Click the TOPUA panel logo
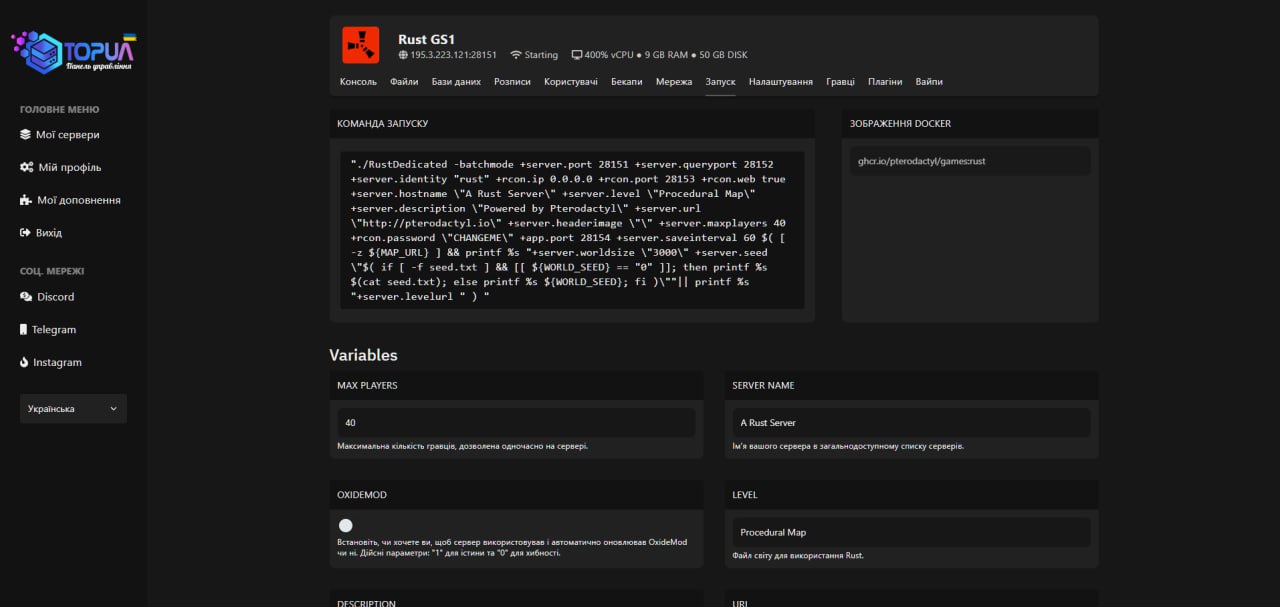This screenshot has height=607, width=1280. 73,52
